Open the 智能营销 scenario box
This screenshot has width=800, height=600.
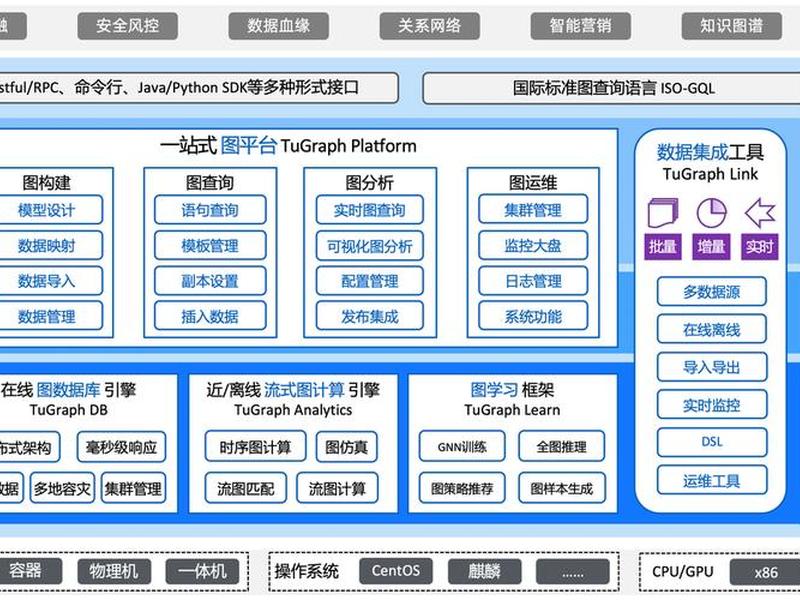pos(581,26)
